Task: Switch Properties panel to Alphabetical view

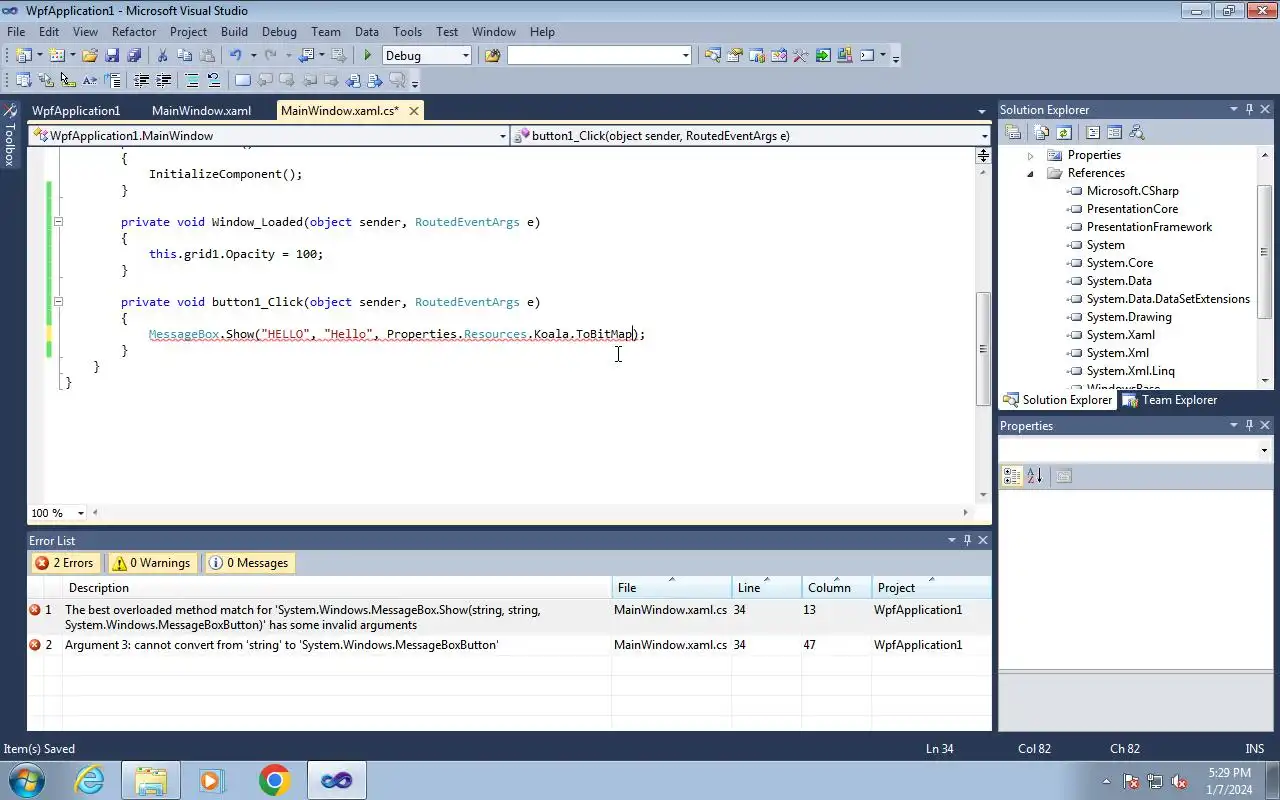Action: coord(1034,477)
